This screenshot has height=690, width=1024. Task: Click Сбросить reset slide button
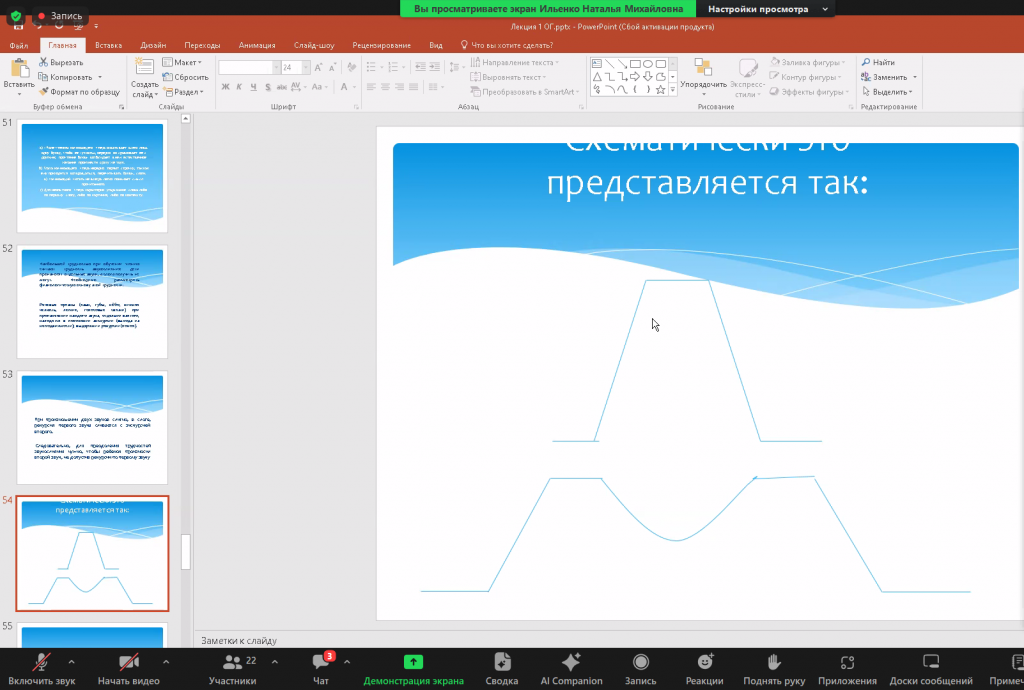pyautogui.click(x=185, y=77)
